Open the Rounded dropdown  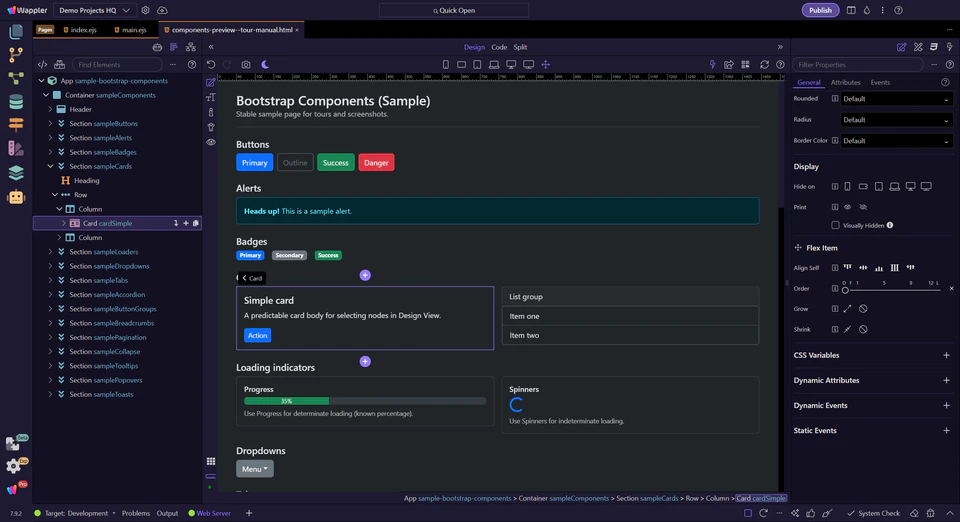(x=896, y=99)
